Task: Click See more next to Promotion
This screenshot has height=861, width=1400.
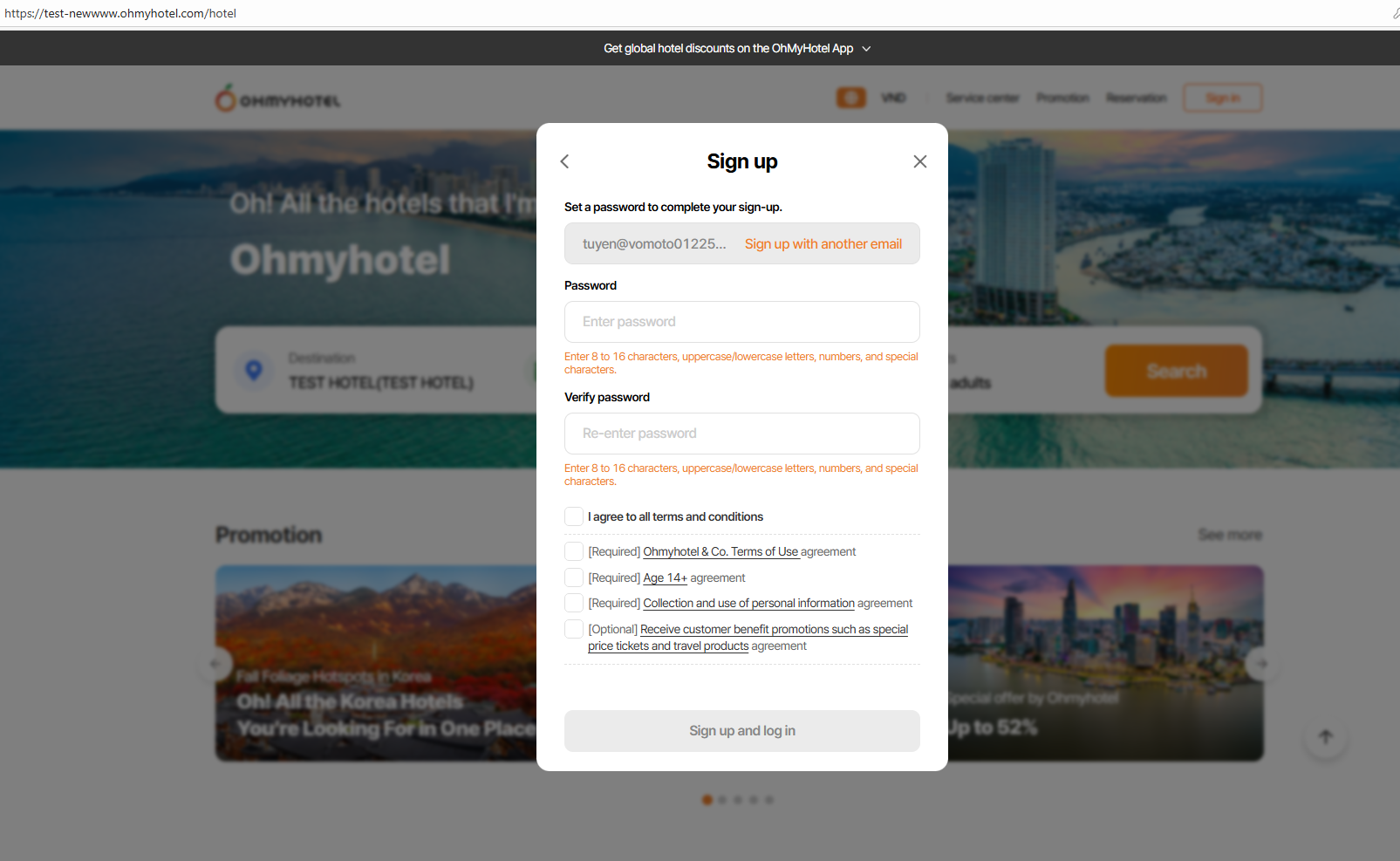Action: 1230,535
